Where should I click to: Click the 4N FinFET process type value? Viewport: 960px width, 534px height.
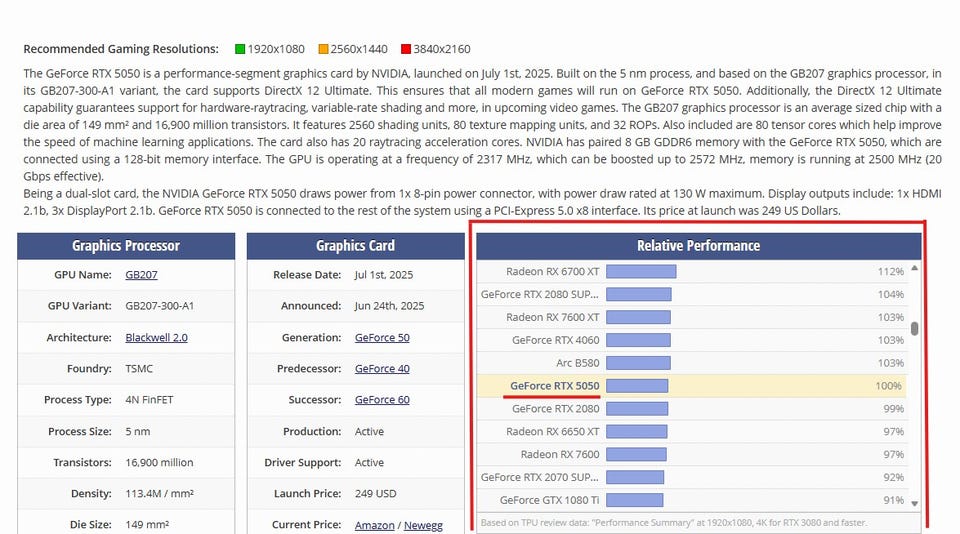(149, 400)
